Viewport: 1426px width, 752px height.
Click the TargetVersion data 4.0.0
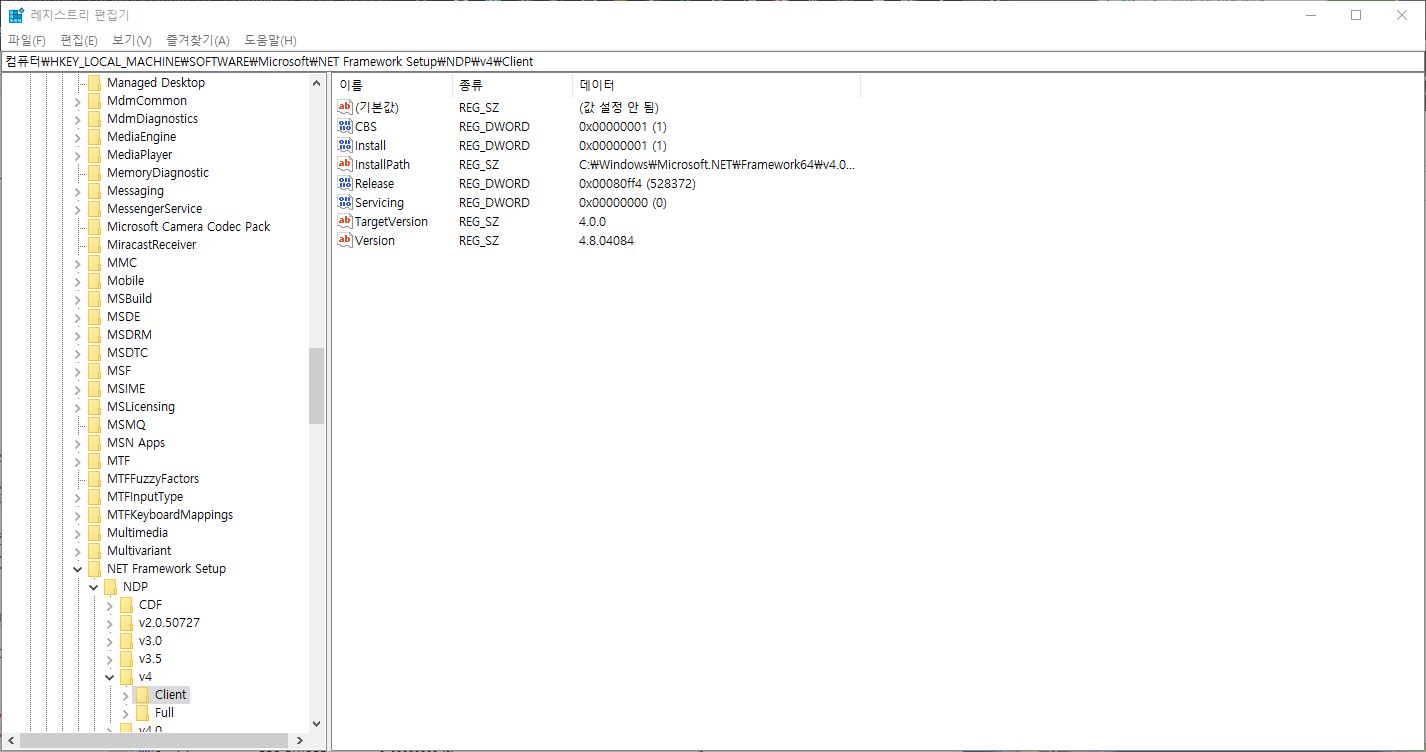coord(592,221)
